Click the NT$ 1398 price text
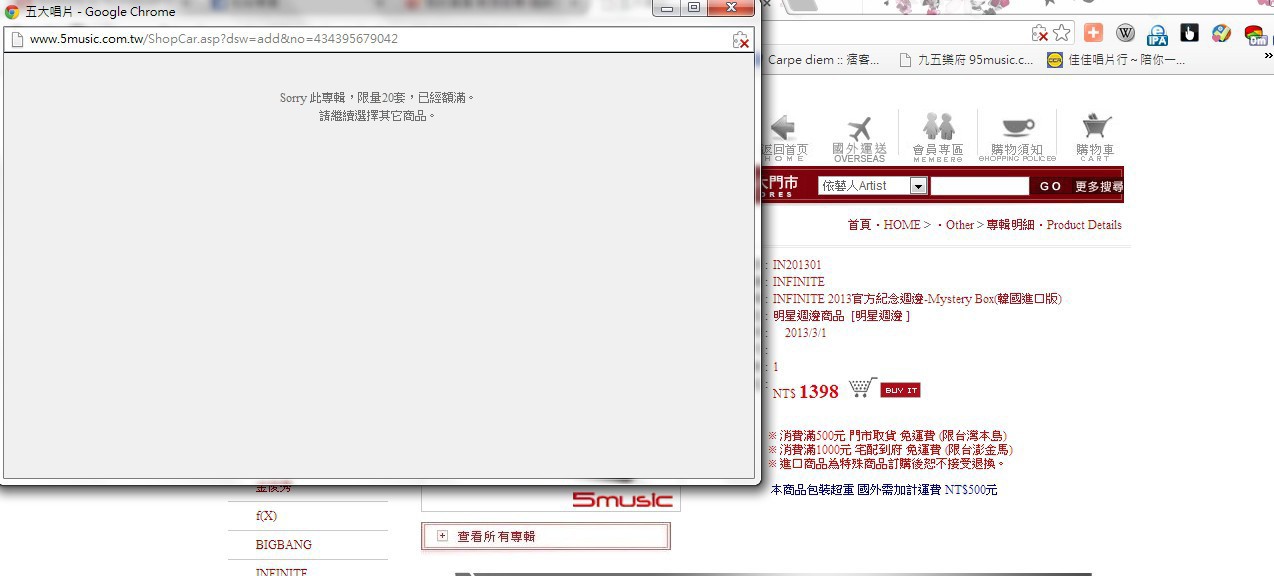The height and width of the screenshot is (576, 1274). coord(805,392)
